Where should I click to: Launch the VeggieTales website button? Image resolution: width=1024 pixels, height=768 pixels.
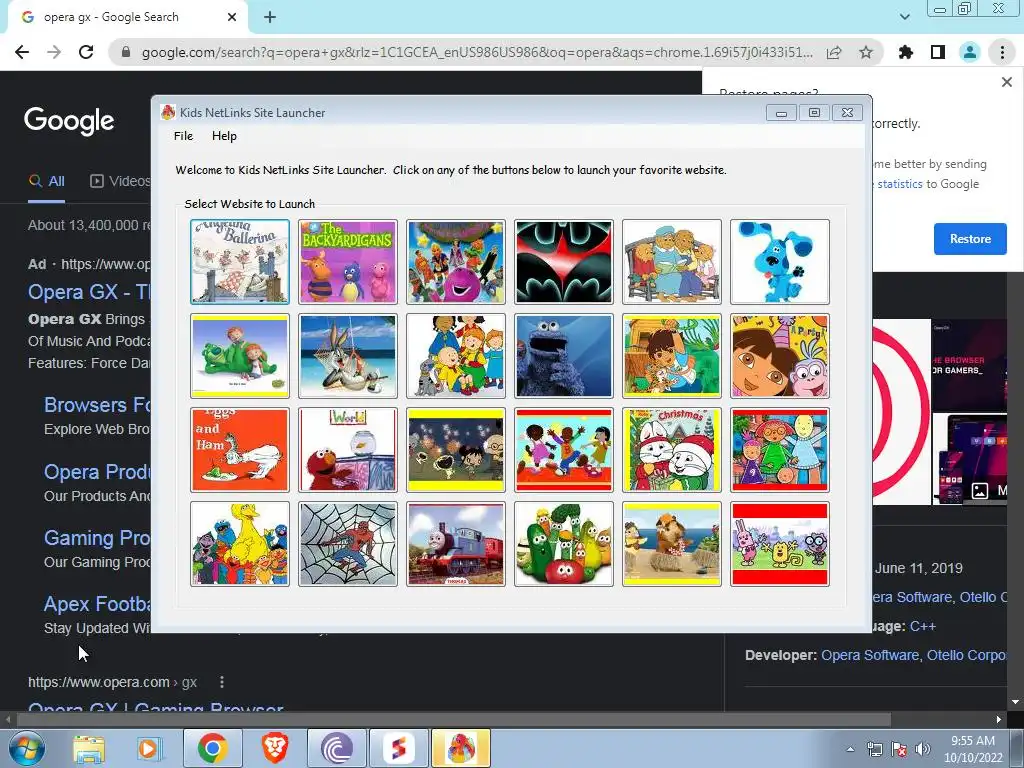pyautogui.click(x=564, y=544)
